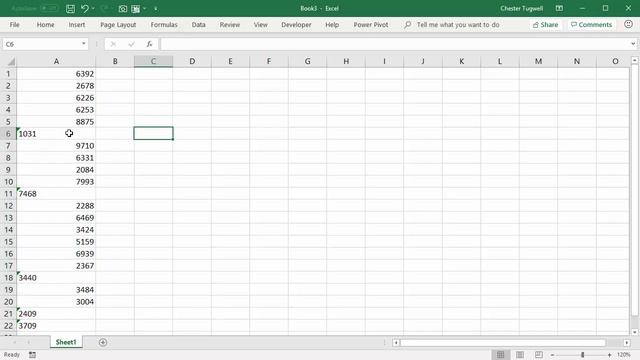
Task: Open the Review tab
Action: coord(230,24)
